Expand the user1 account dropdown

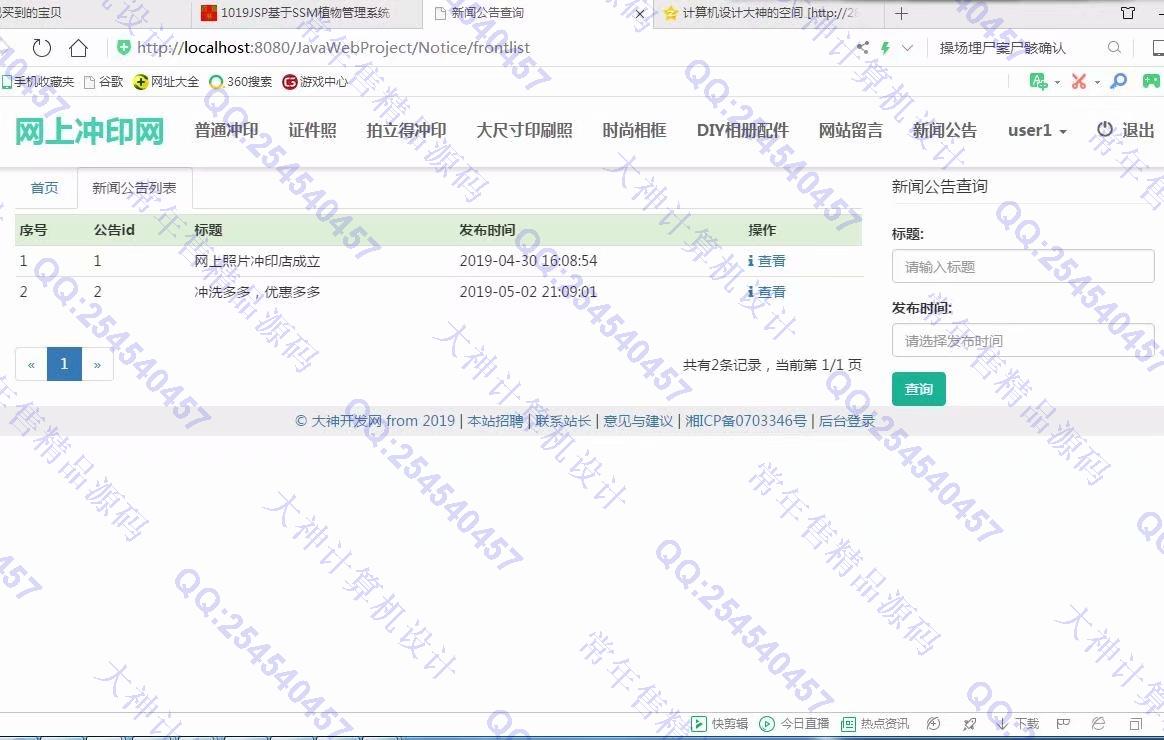tap(1037, 131)
